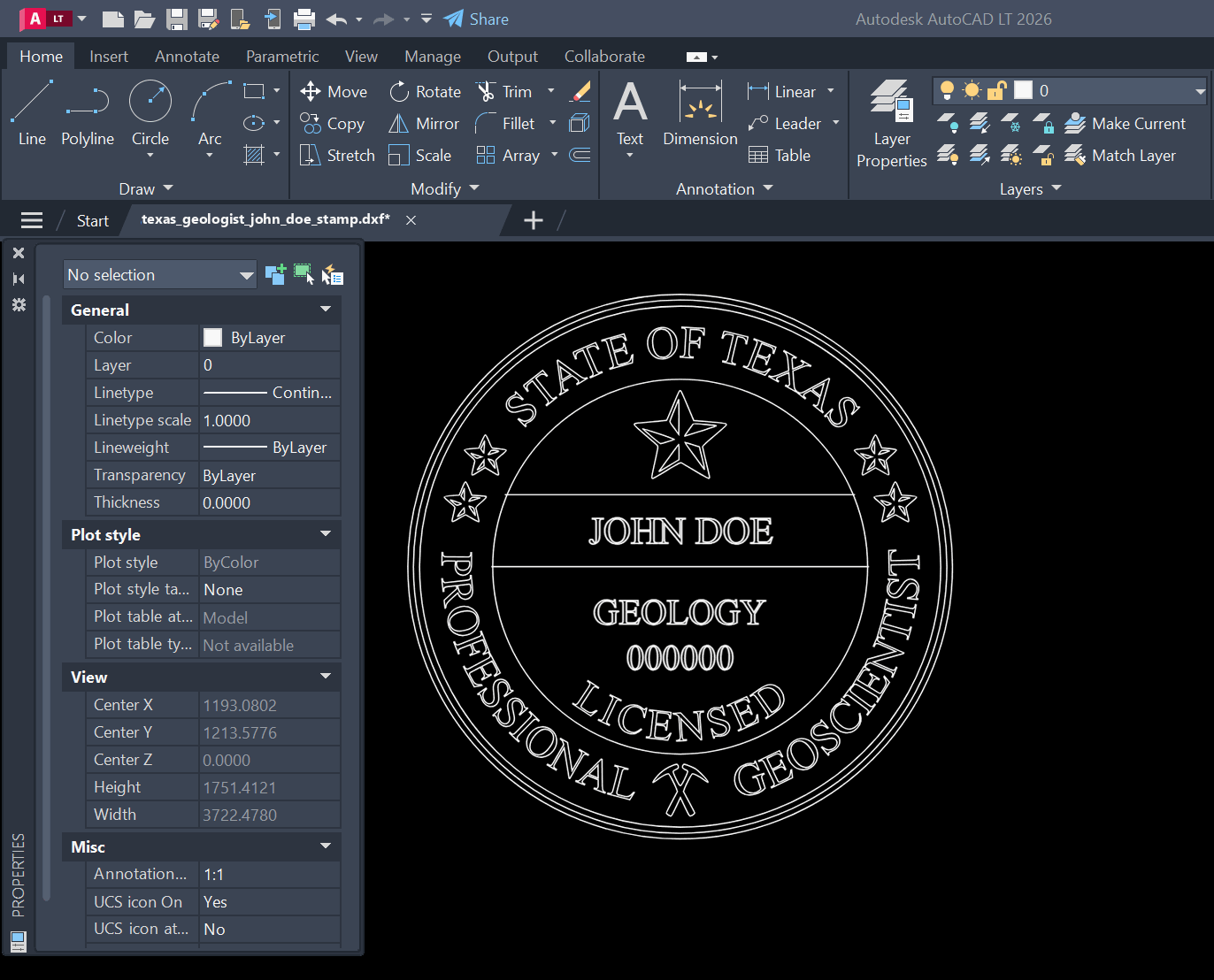Viewport: 1214px width, 980px height.
Task: Insert a Table from Annotation panel
Action: pyautogui.click(x=780, y=155)
